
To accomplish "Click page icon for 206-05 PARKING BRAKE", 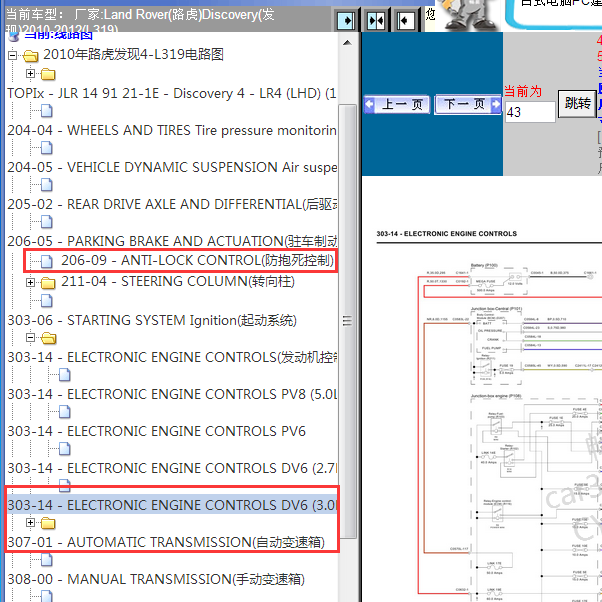I will tap(46, 222).
